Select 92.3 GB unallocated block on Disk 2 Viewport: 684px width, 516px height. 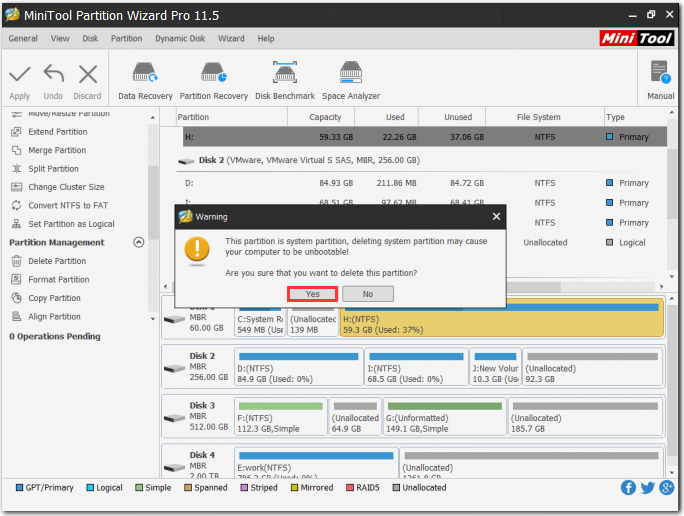coord(592,367)
